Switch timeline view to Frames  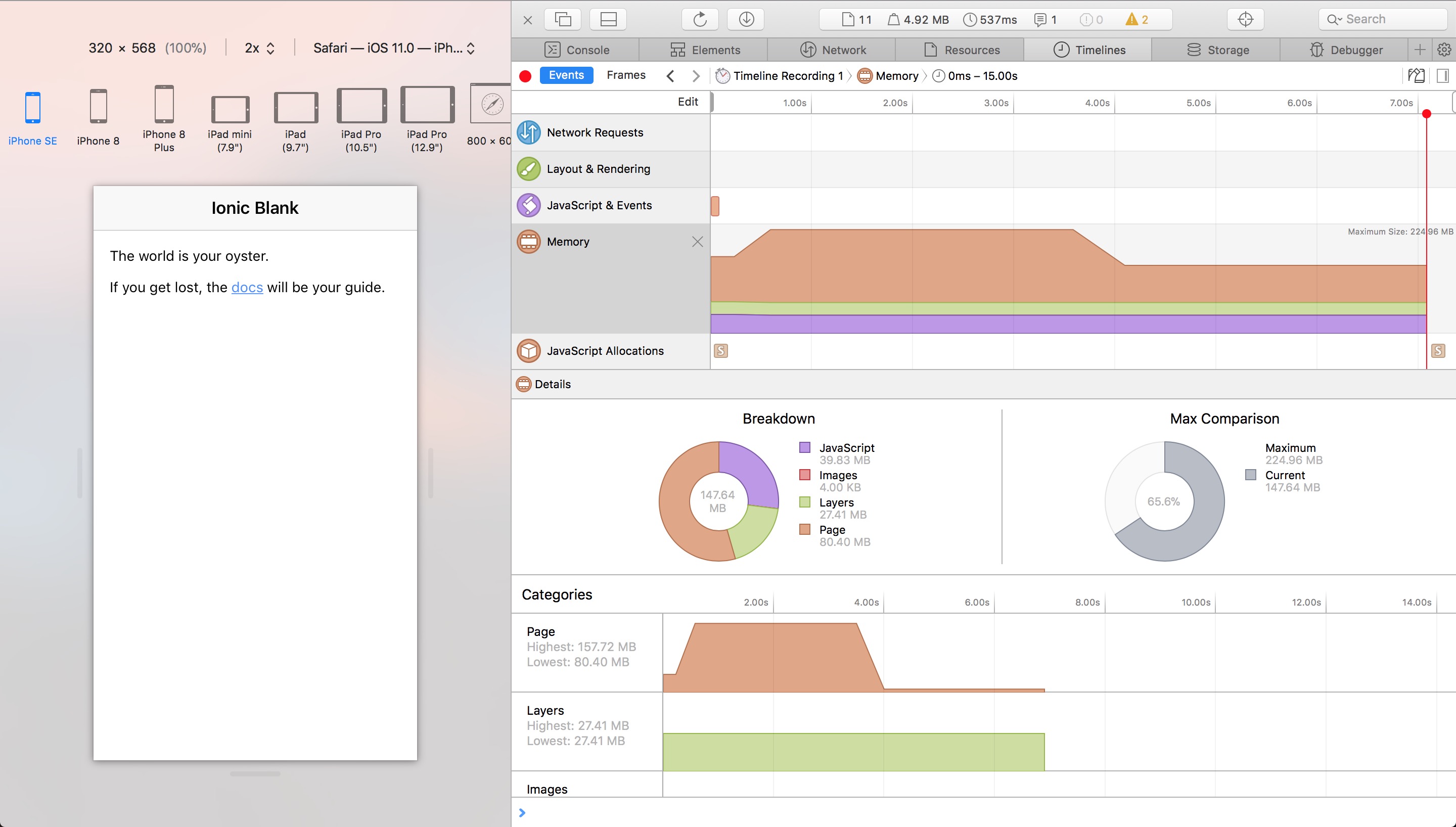[626, 75]
